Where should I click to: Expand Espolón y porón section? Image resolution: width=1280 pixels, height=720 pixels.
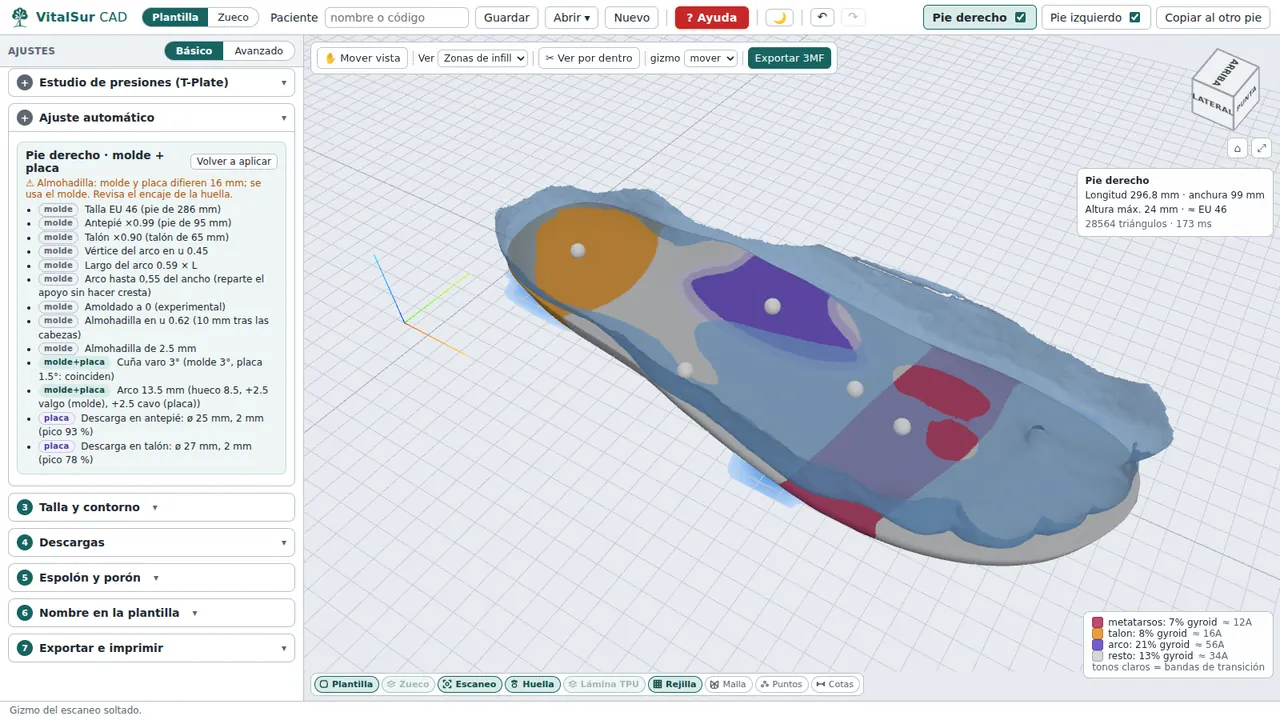click(x=151, y=577)
